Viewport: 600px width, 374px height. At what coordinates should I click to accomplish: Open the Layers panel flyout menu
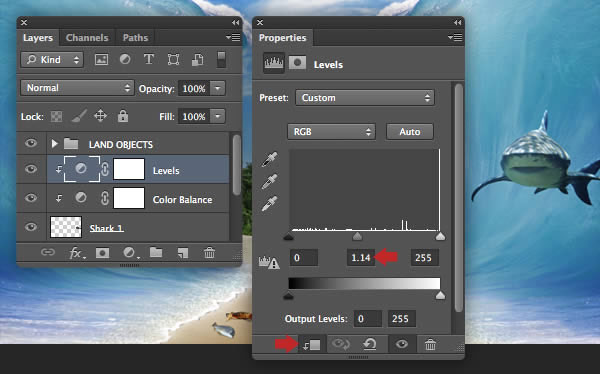click(233, 38)
